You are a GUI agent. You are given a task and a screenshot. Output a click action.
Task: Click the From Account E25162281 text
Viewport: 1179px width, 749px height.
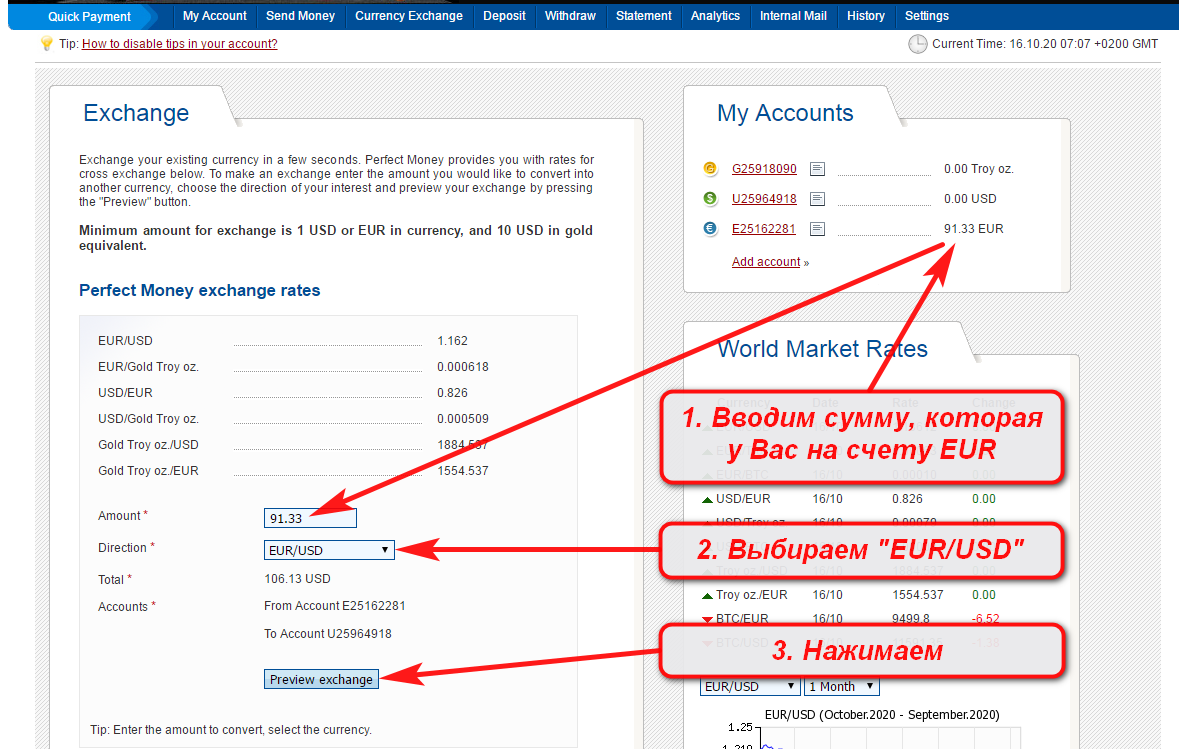click(335, 605)
